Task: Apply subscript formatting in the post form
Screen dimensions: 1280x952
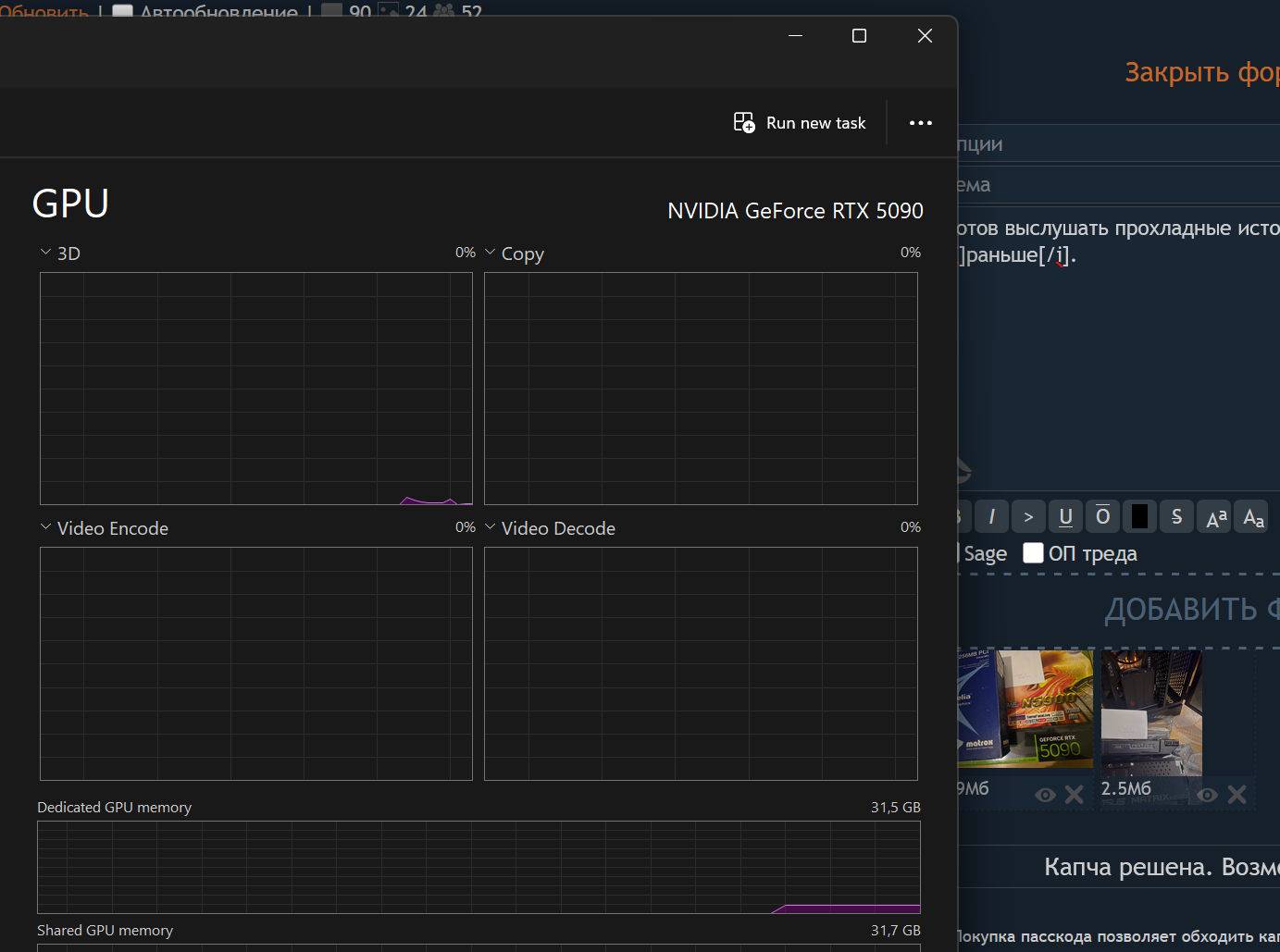Action: point(1252,516)
